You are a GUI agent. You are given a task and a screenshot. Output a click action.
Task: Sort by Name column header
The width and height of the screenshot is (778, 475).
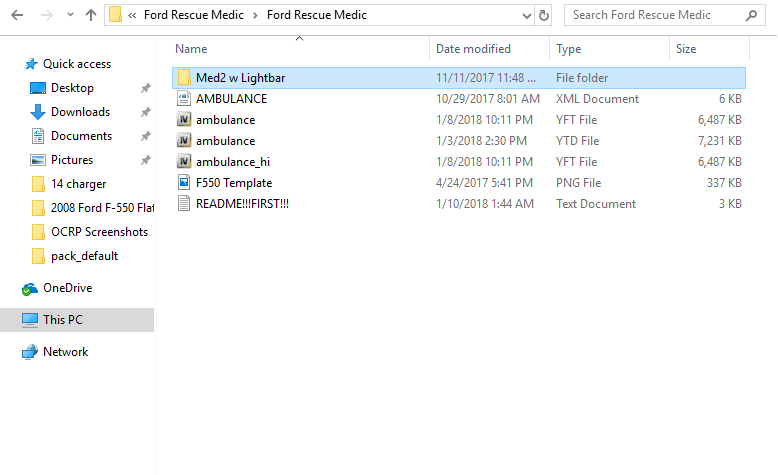click(191, 49)
